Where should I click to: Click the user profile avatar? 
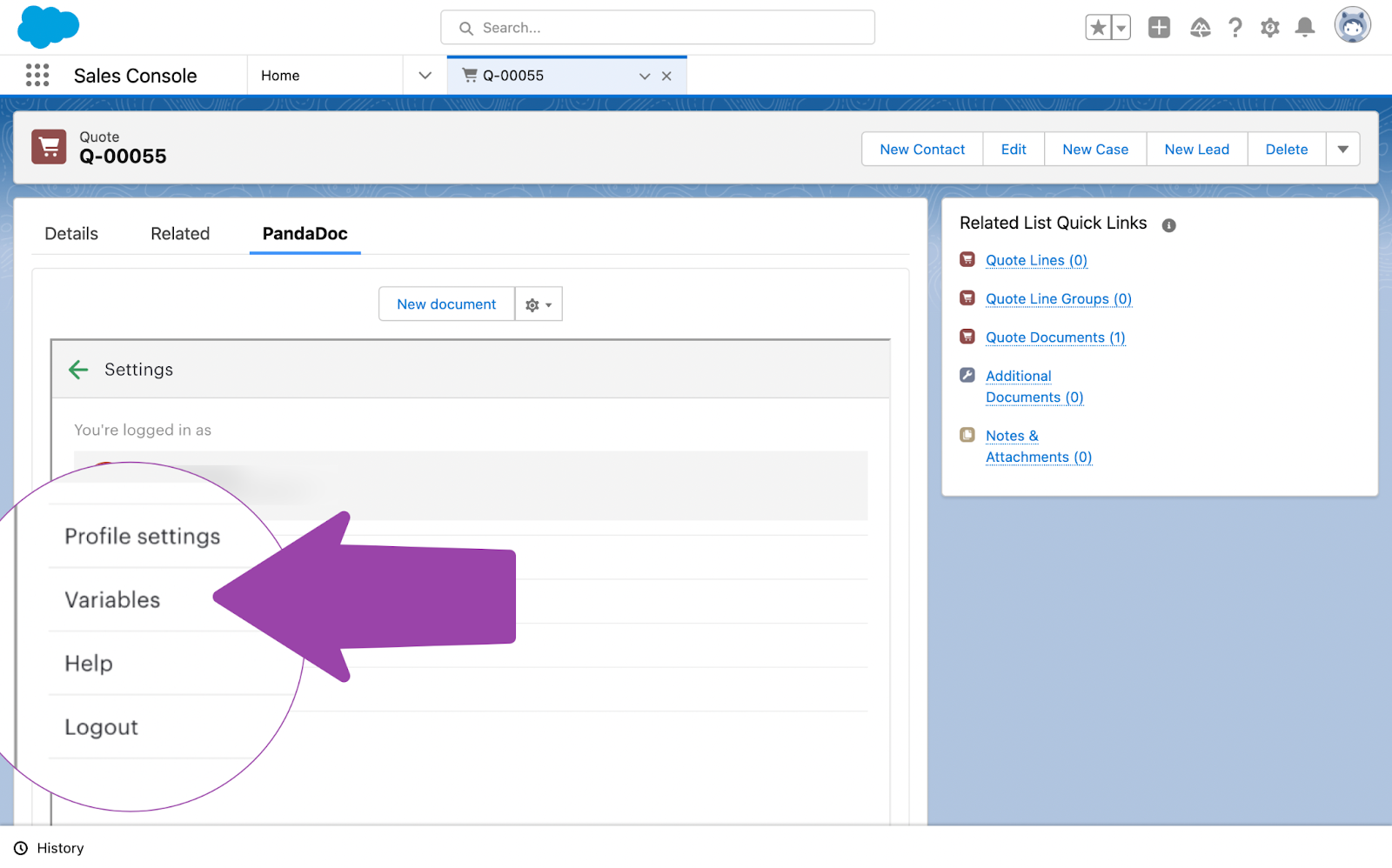(x=1353, y=25)
